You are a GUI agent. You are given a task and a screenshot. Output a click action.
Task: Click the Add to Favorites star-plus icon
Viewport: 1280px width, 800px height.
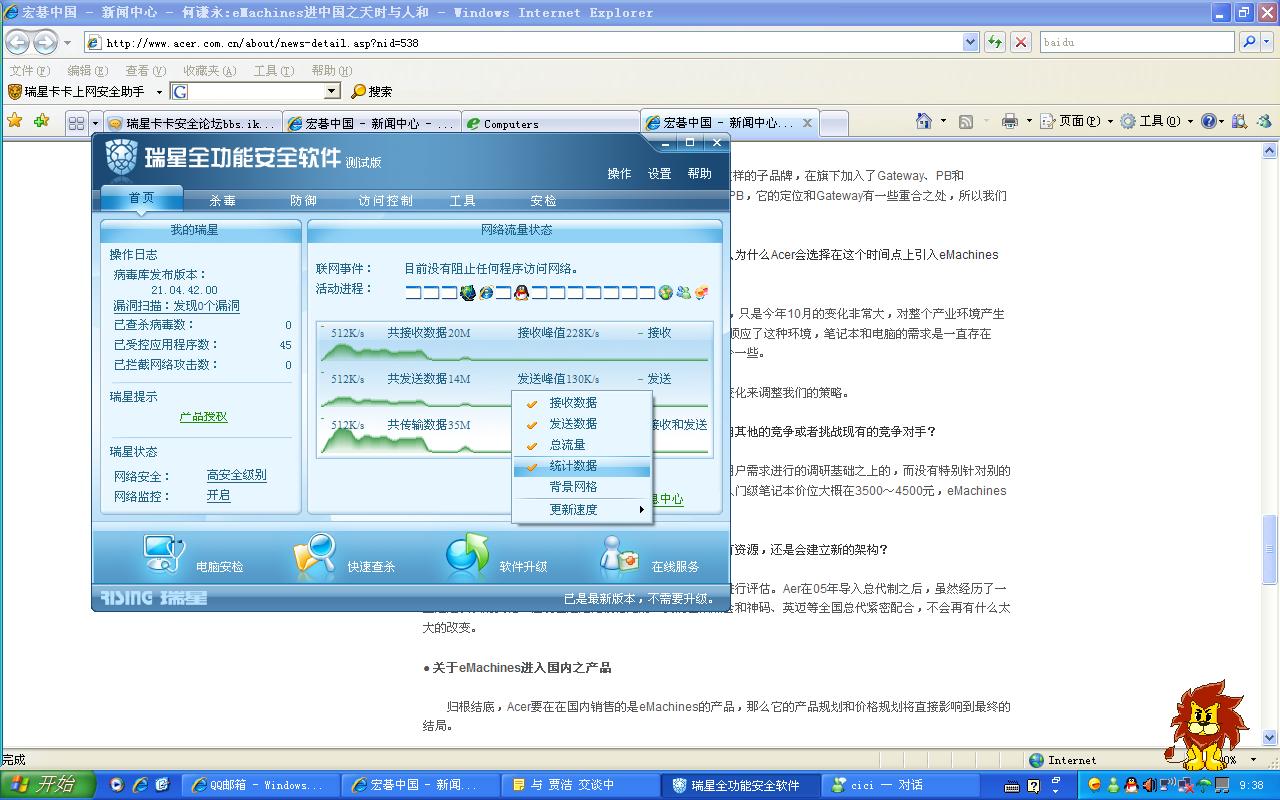[41, 121]
